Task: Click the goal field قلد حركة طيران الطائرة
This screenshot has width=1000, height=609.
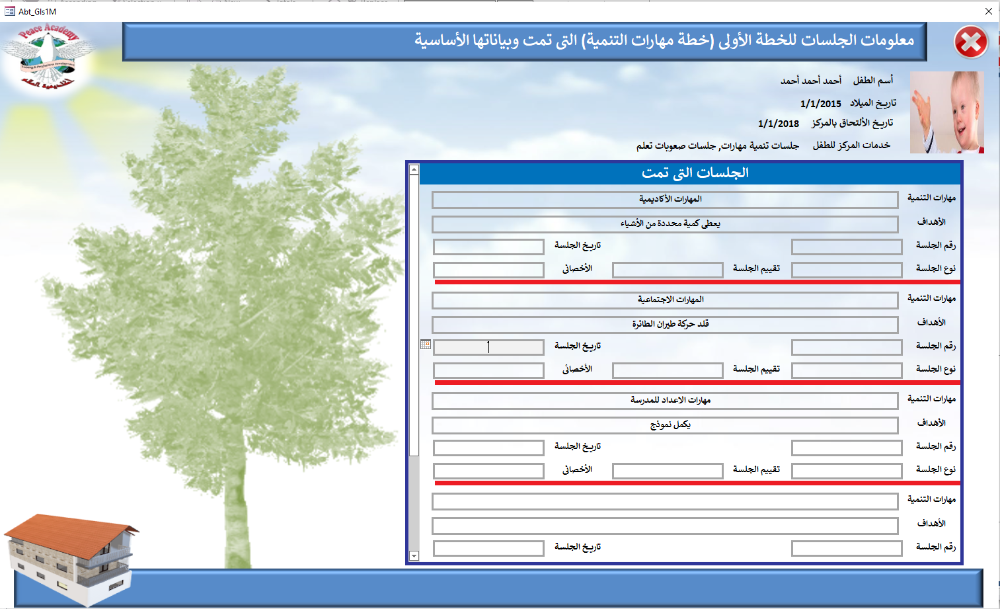Action: 665,324
